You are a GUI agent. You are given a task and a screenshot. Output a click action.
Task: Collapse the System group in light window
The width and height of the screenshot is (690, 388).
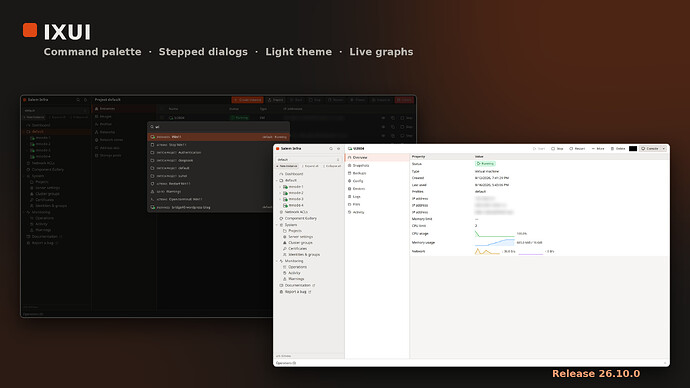[277, 225]
